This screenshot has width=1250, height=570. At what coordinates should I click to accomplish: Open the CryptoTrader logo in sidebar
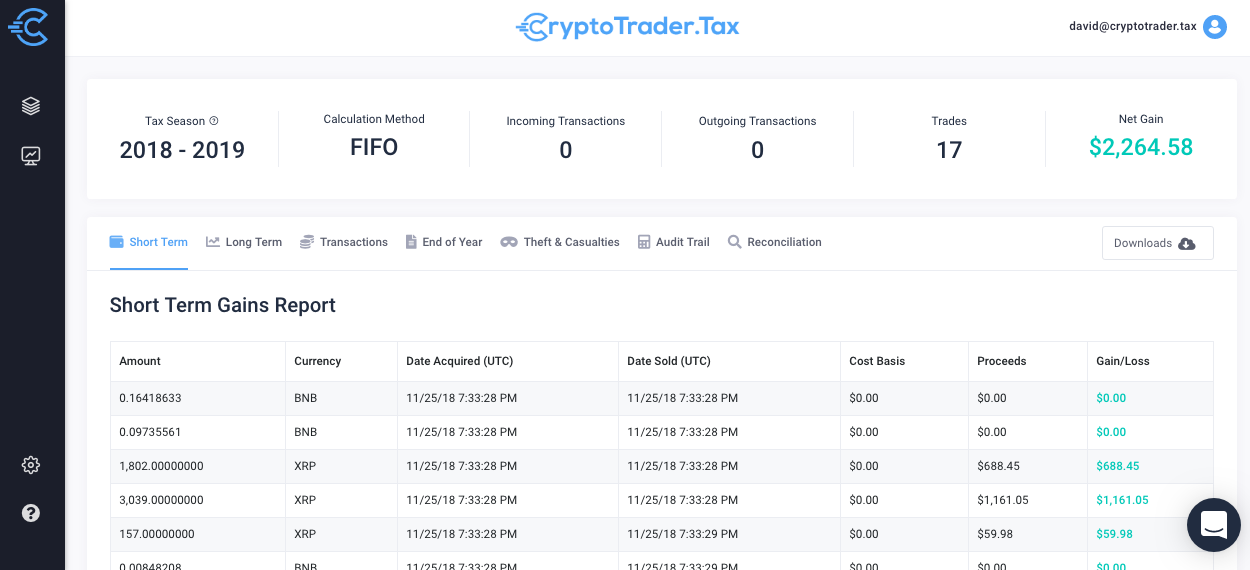pyautogui.click(x=28, y=27)
